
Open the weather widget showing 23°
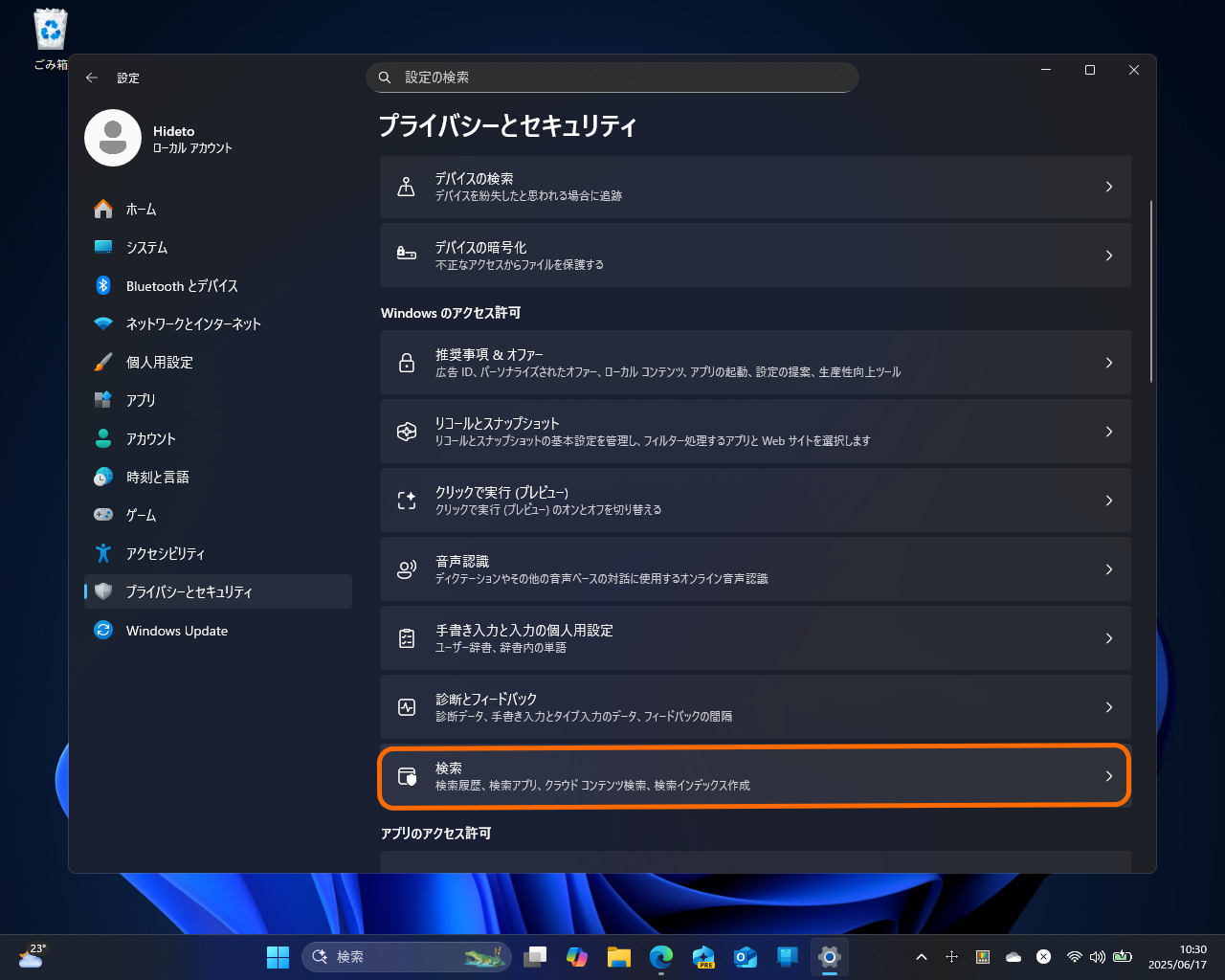pyautogui.click(x=32, y=956)
